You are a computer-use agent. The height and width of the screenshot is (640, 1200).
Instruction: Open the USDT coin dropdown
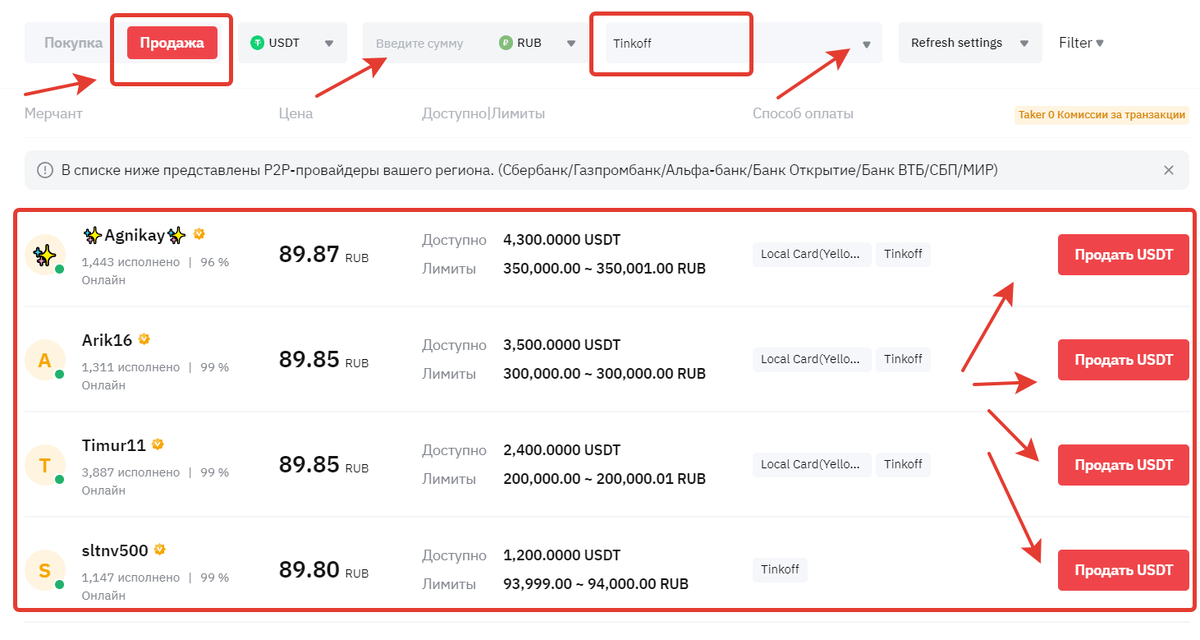click(292, 43)
